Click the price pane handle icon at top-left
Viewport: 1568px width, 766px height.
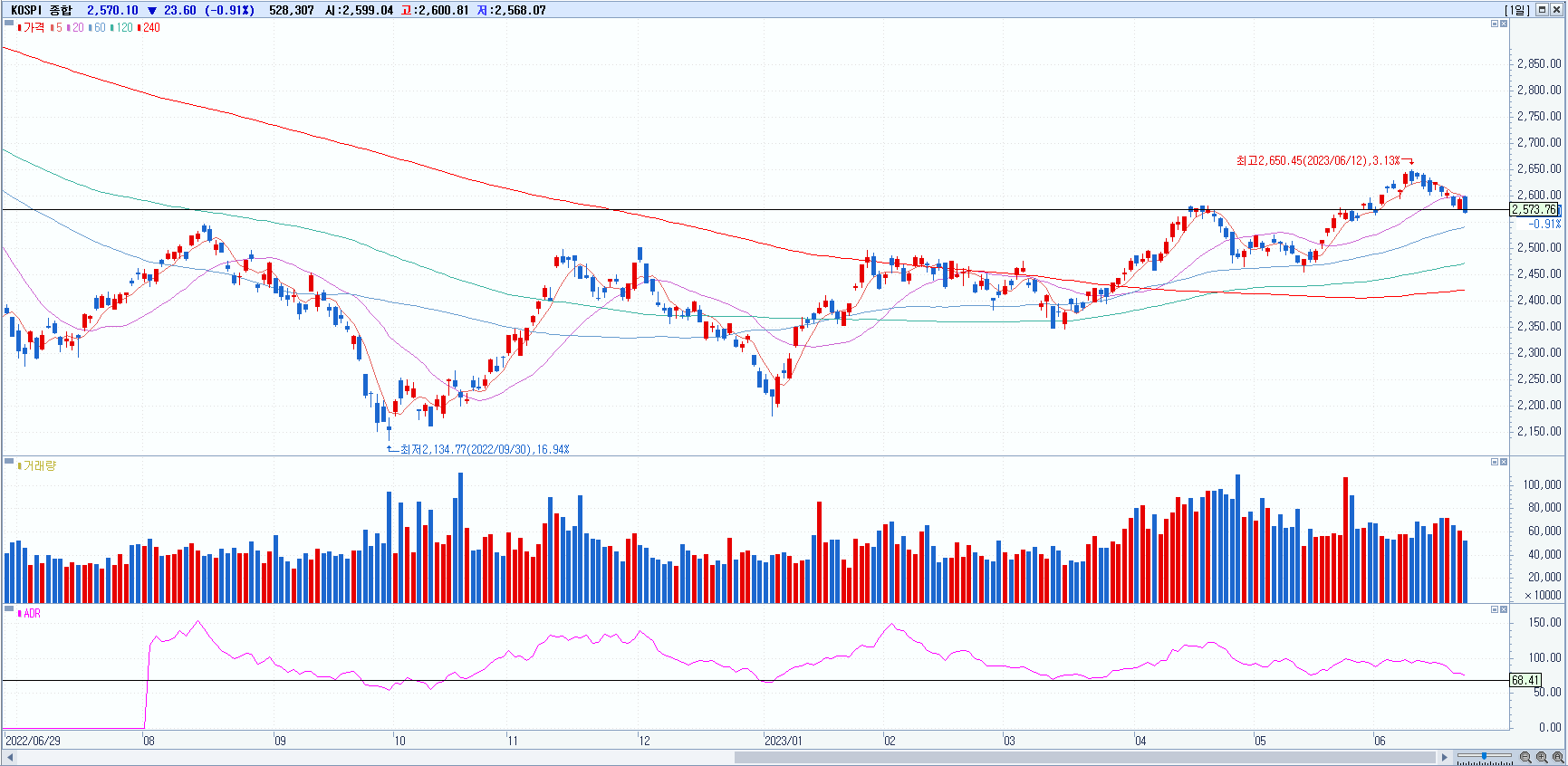tap(9, 23)
